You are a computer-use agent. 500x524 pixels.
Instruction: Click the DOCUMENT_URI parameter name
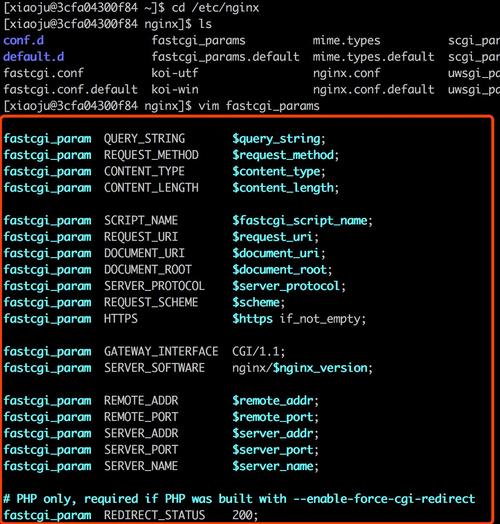pos(144,253)
